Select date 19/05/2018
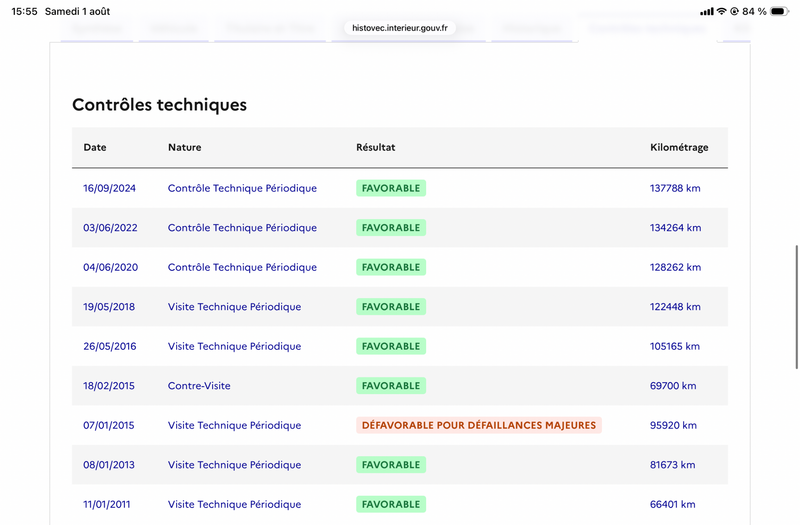 (x=109, y=307)
